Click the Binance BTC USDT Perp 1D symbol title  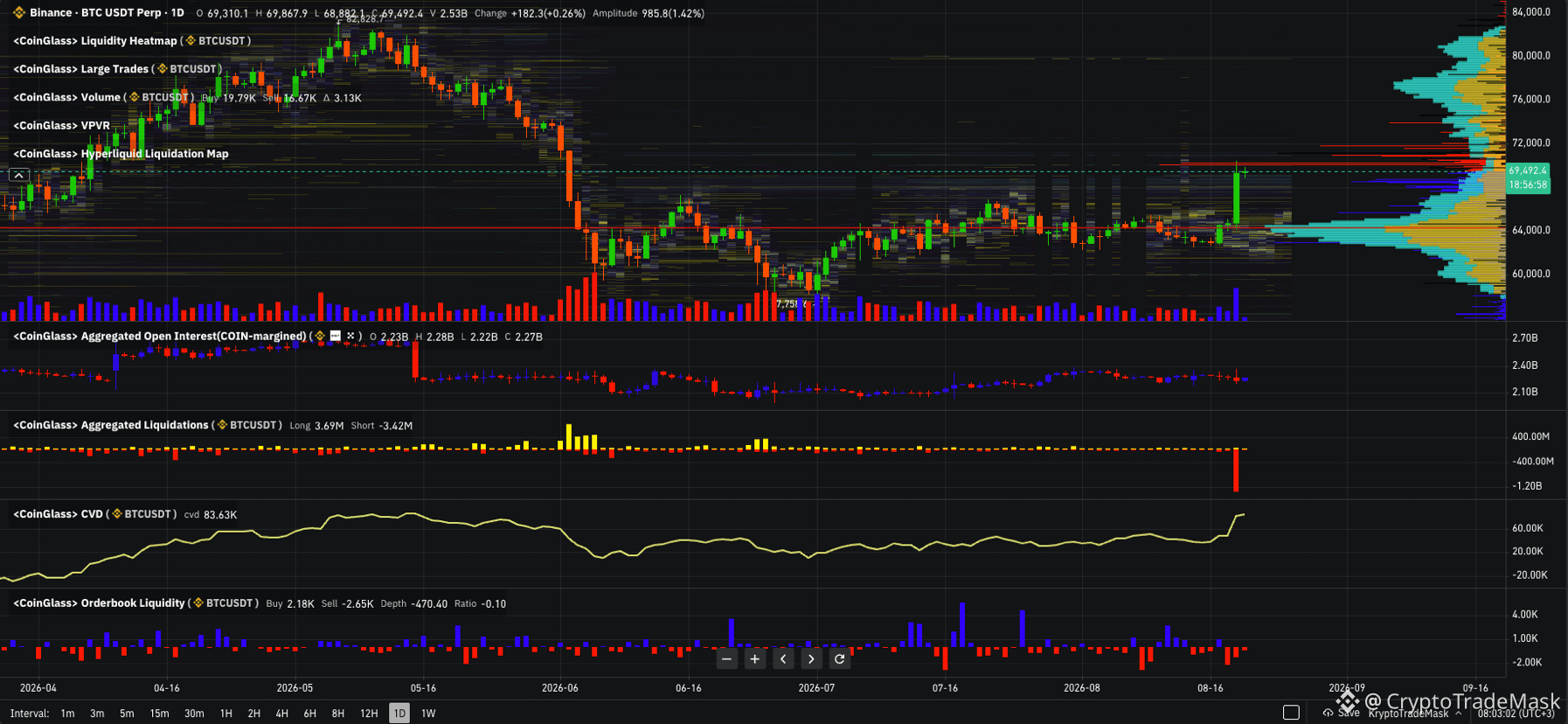click(107, 13)
